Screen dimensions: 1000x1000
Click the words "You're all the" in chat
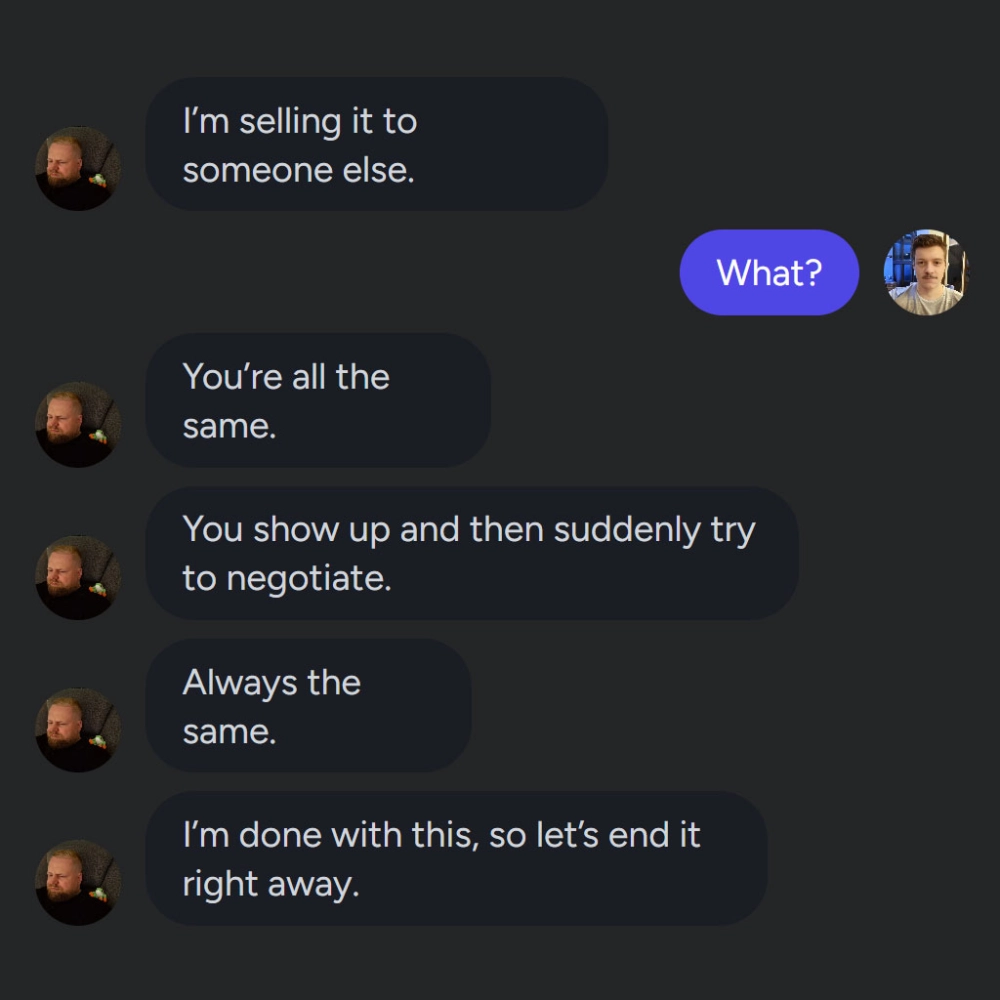pyautogui.click(x=286, y=377)
